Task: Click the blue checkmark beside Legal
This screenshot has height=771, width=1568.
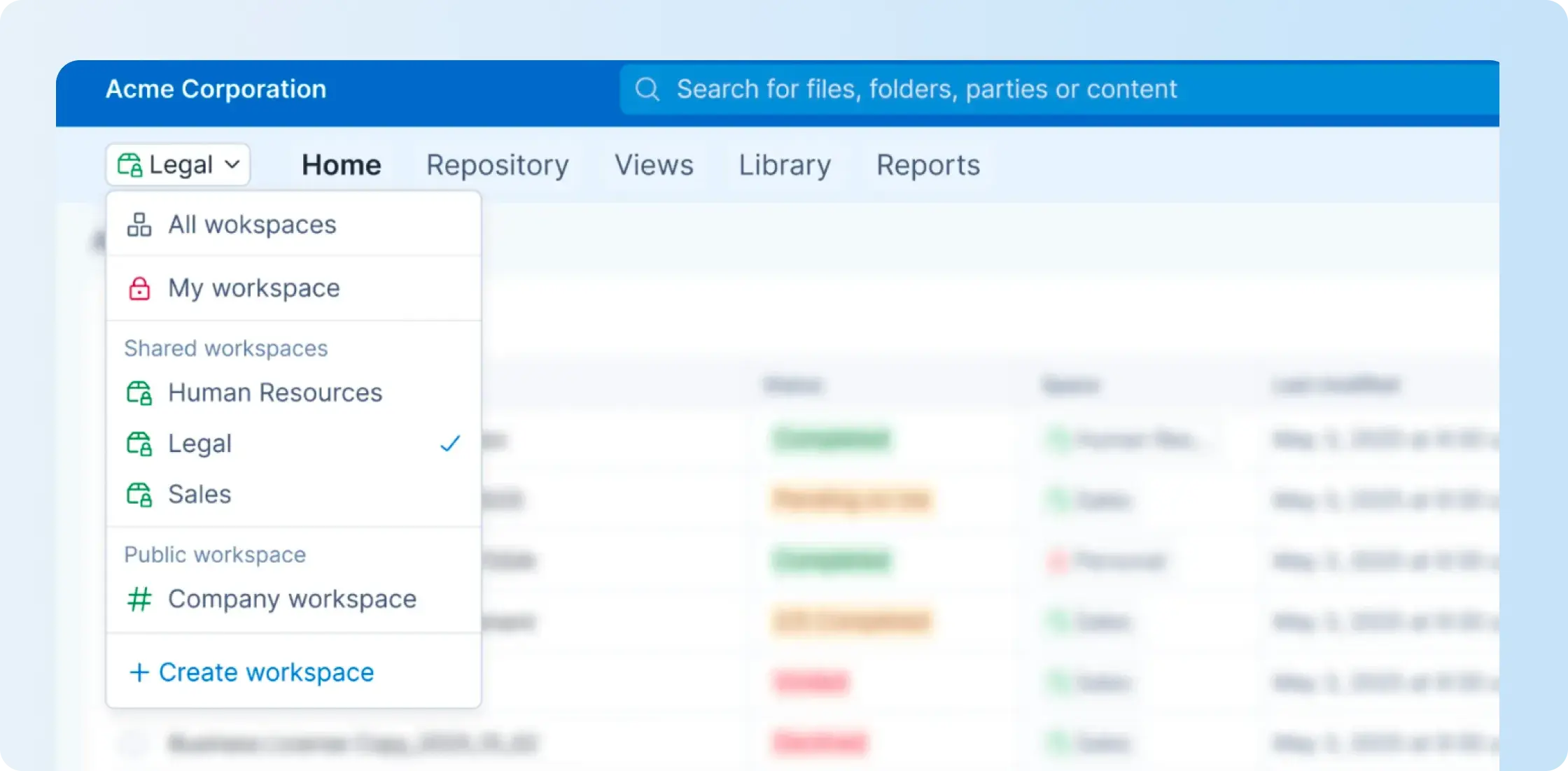Action: [x=450, y=444]
